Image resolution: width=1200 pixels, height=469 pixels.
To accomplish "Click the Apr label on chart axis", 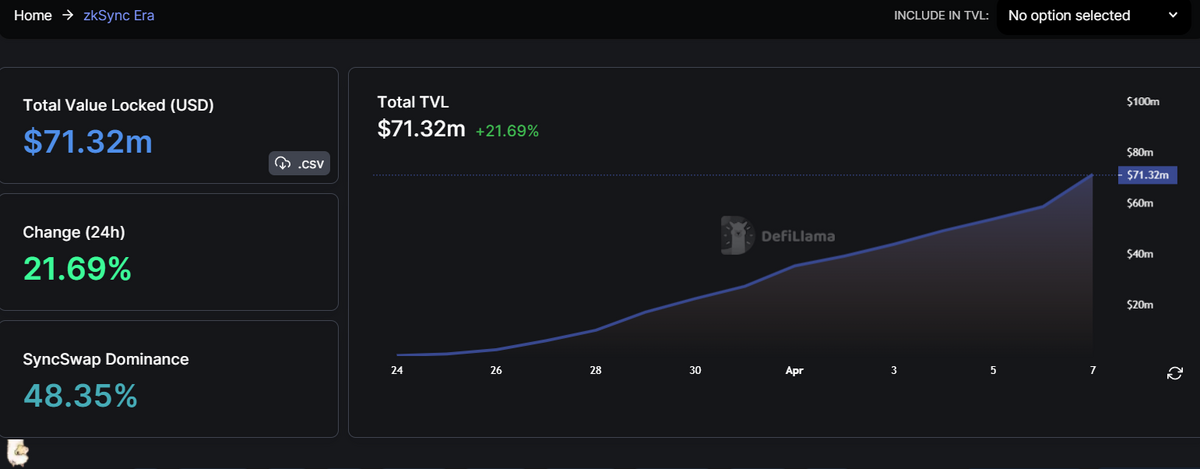I will (794, 370).
